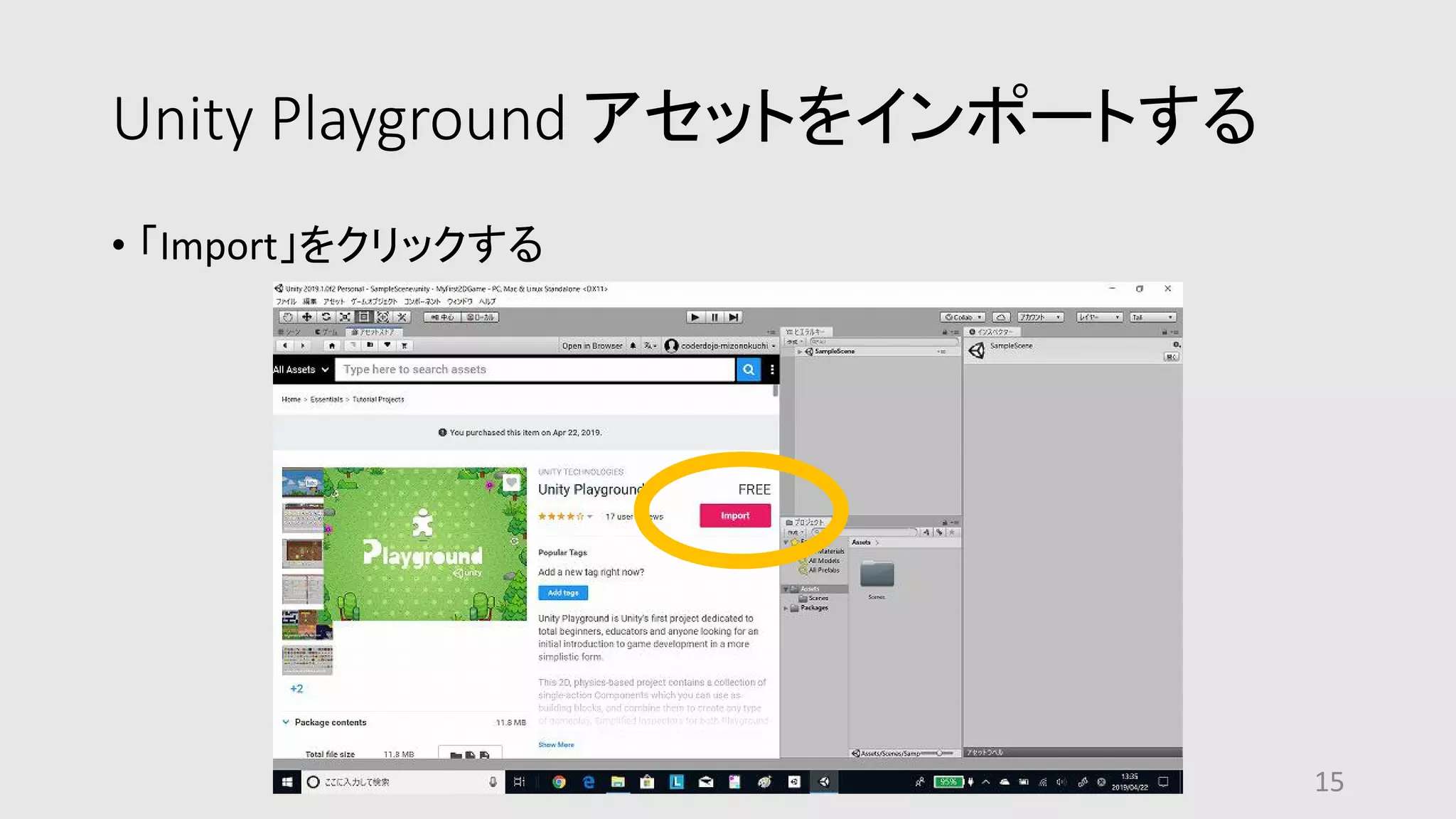Open ヘルプ (Help) menu
1456x819 pixels.
coord(487,301)
